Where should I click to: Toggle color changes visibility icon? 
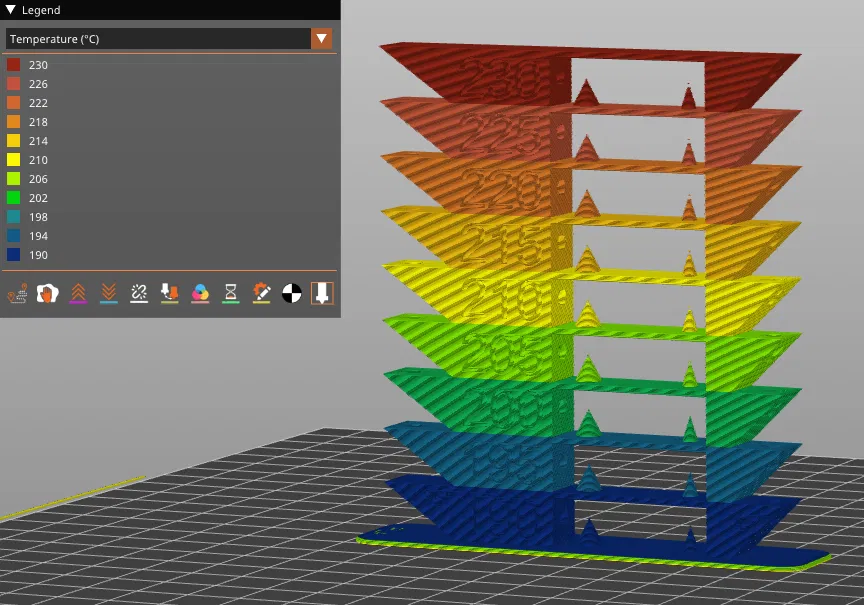(200, 293)
